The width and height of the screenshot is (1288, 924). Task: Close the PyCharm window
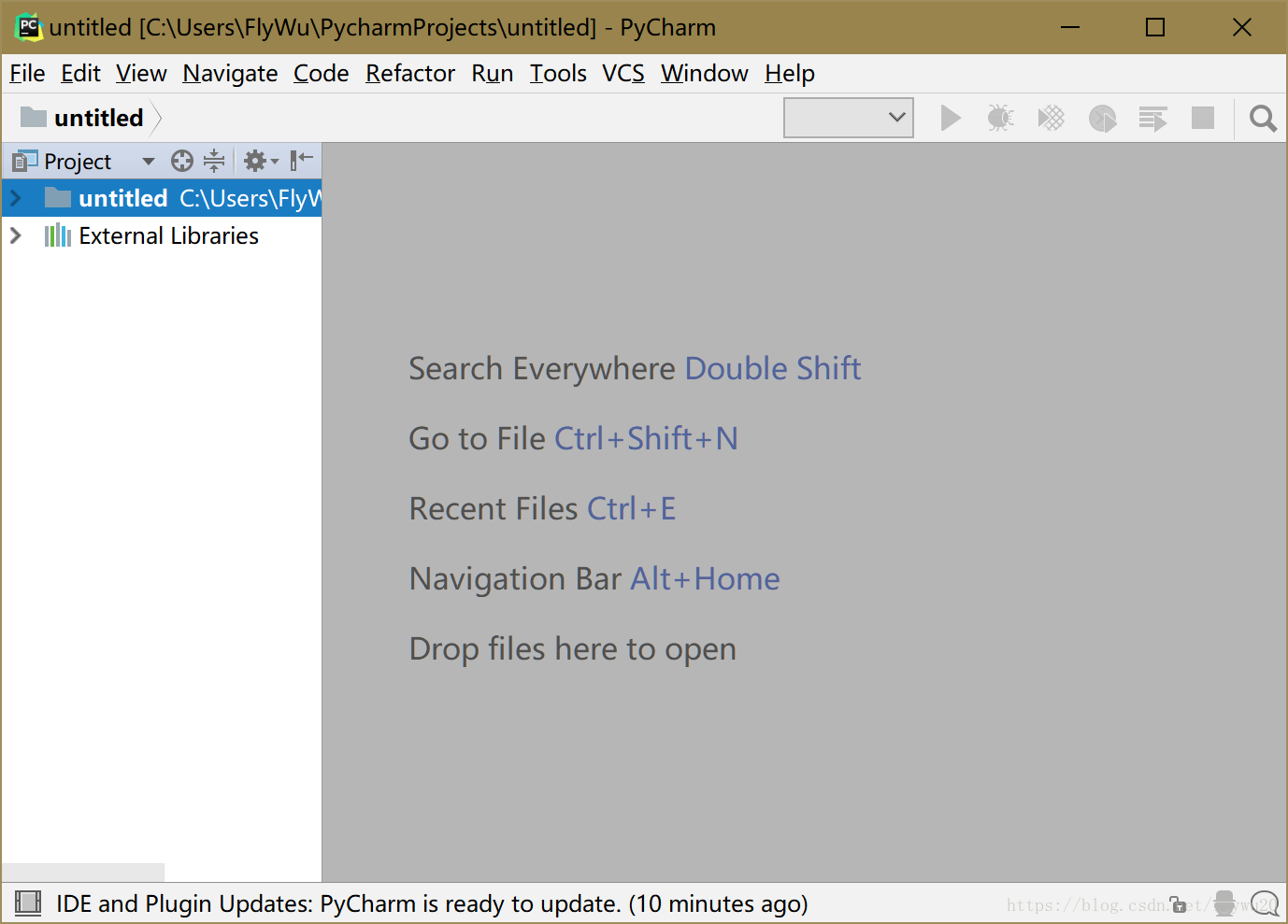pyautogui.click(x=1242, y=27)
